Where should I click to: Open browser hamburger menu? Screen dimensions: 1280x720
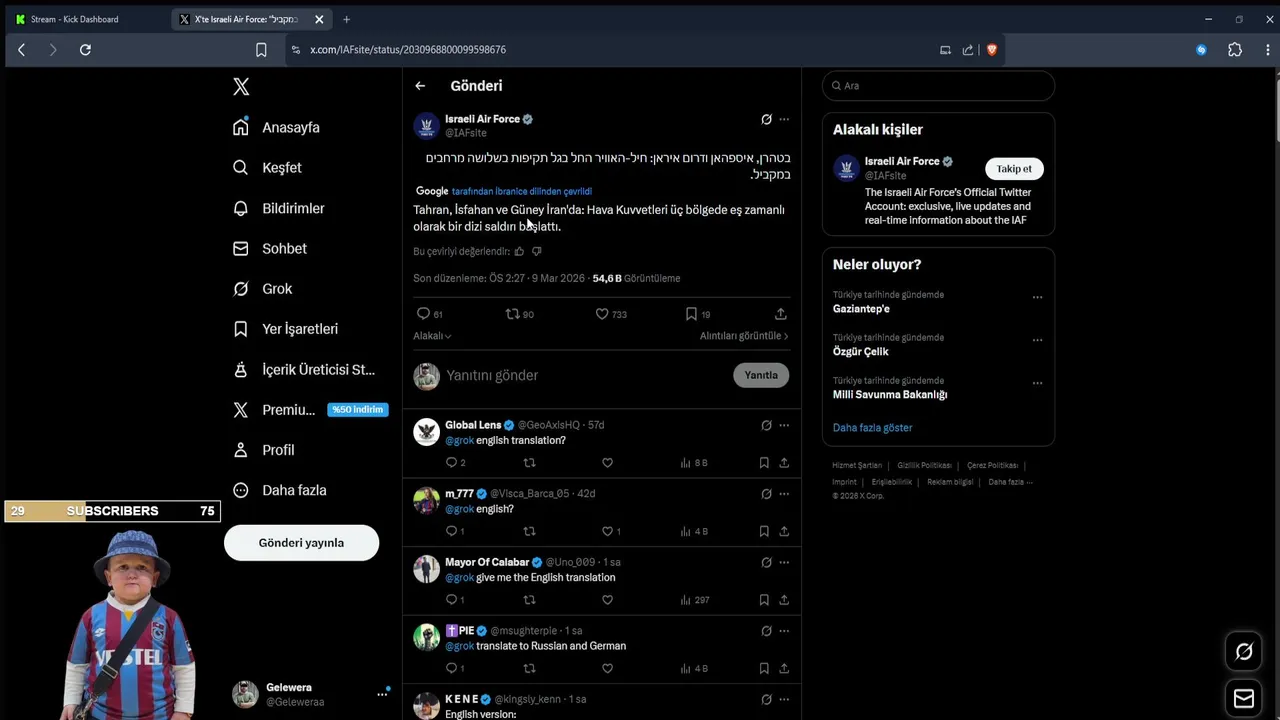tap(1267, 50)
